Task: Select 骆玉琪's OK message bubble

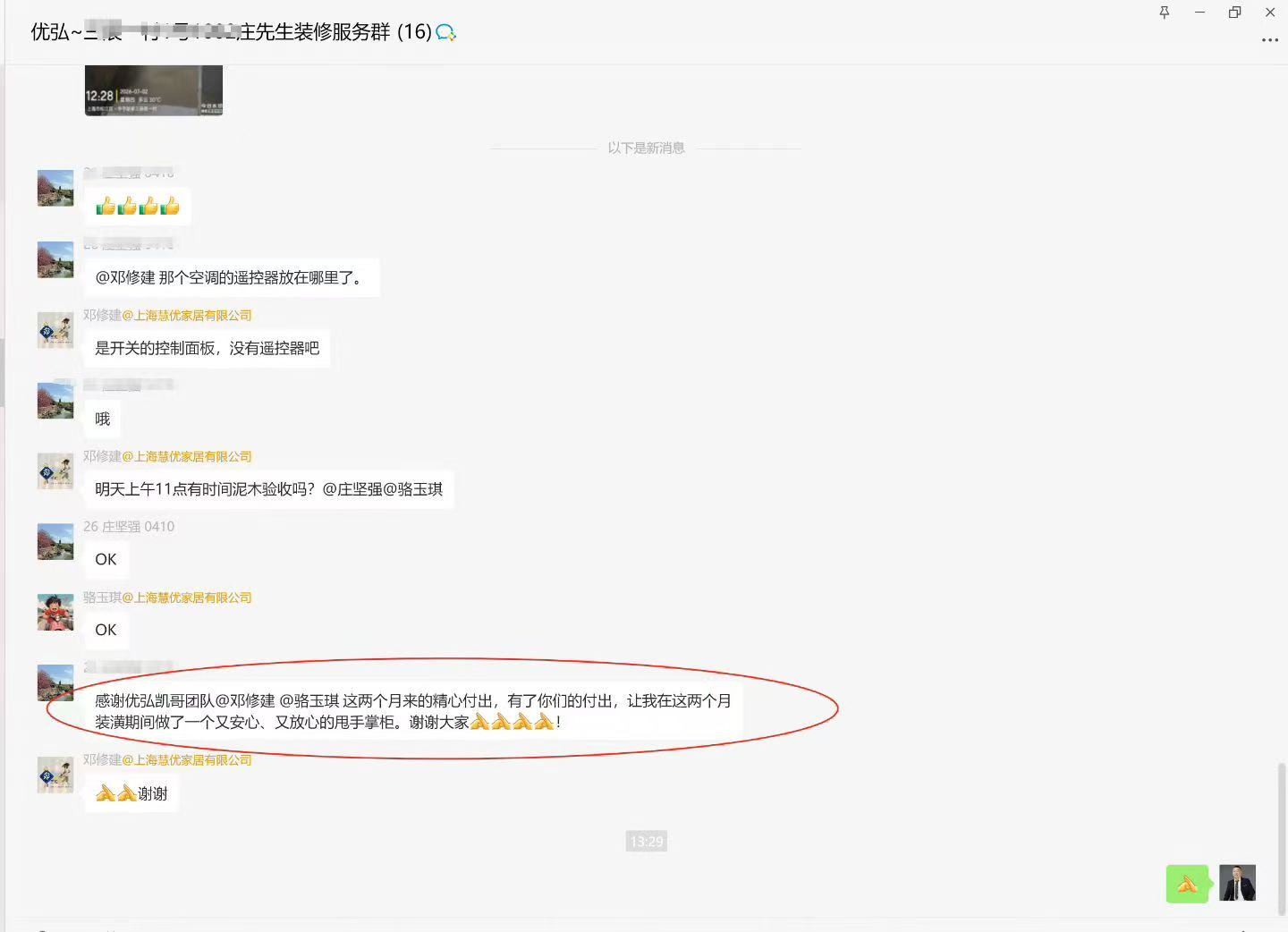Action: (x=106, y=630)
